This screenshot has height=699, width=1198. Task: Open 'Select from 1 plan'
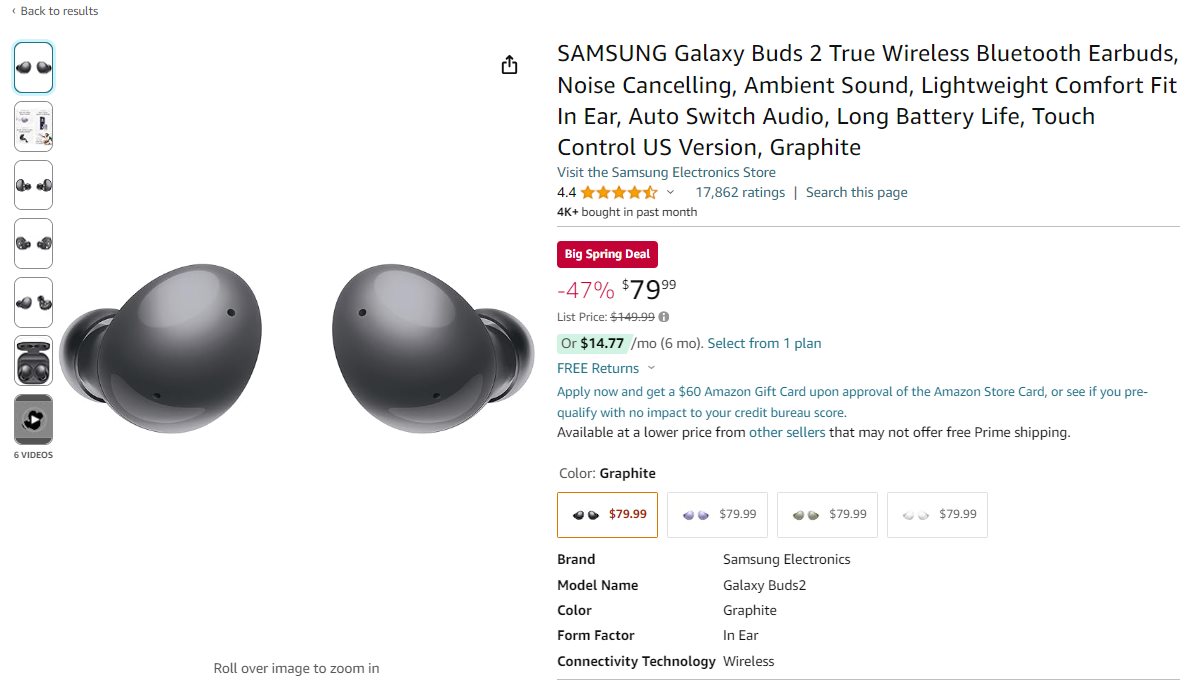[764, 343]
